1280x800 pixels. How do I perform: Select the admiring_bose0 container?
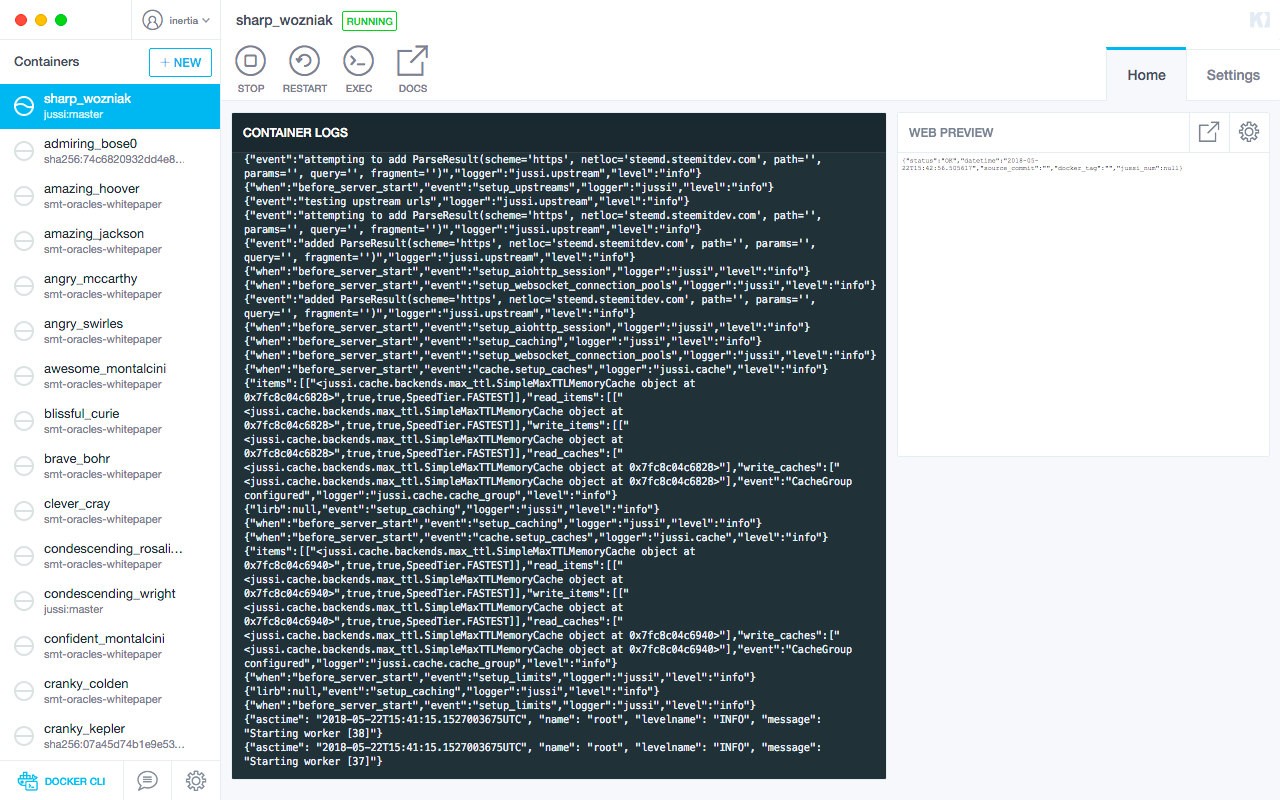tap(110, 151)
